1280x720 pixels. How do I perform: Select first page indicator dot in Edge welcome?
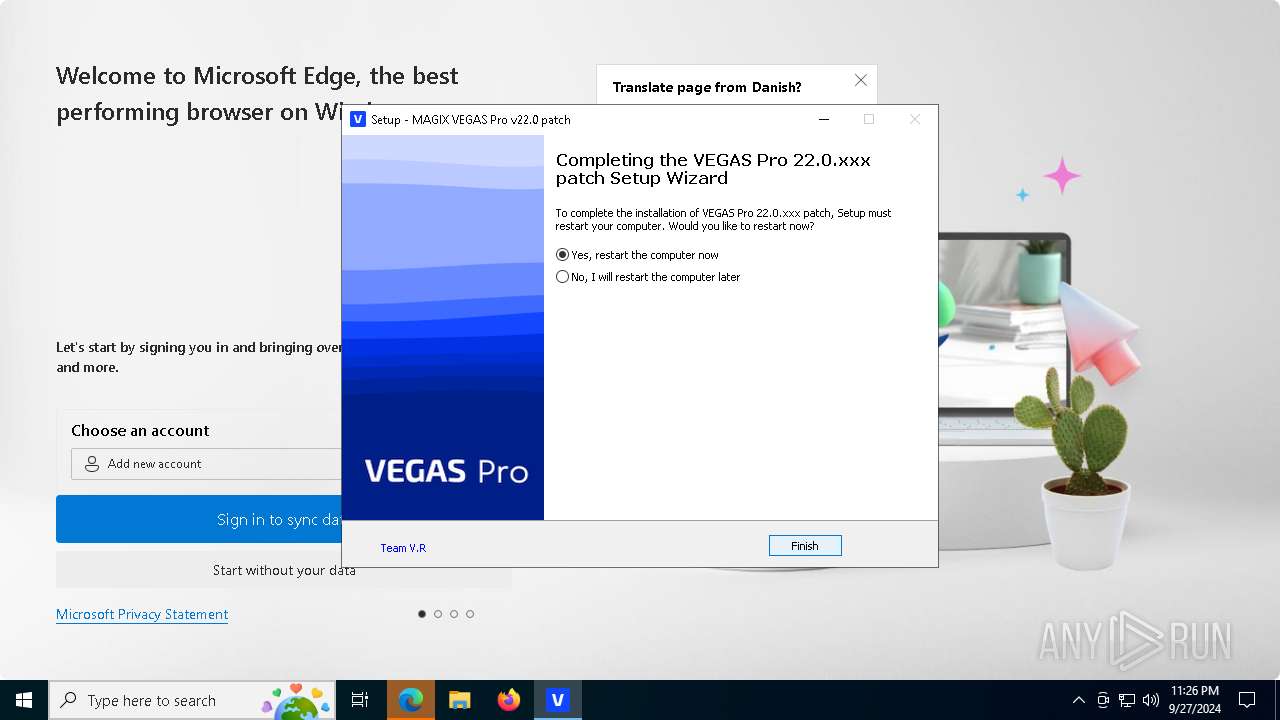click(x=422, y=614)
